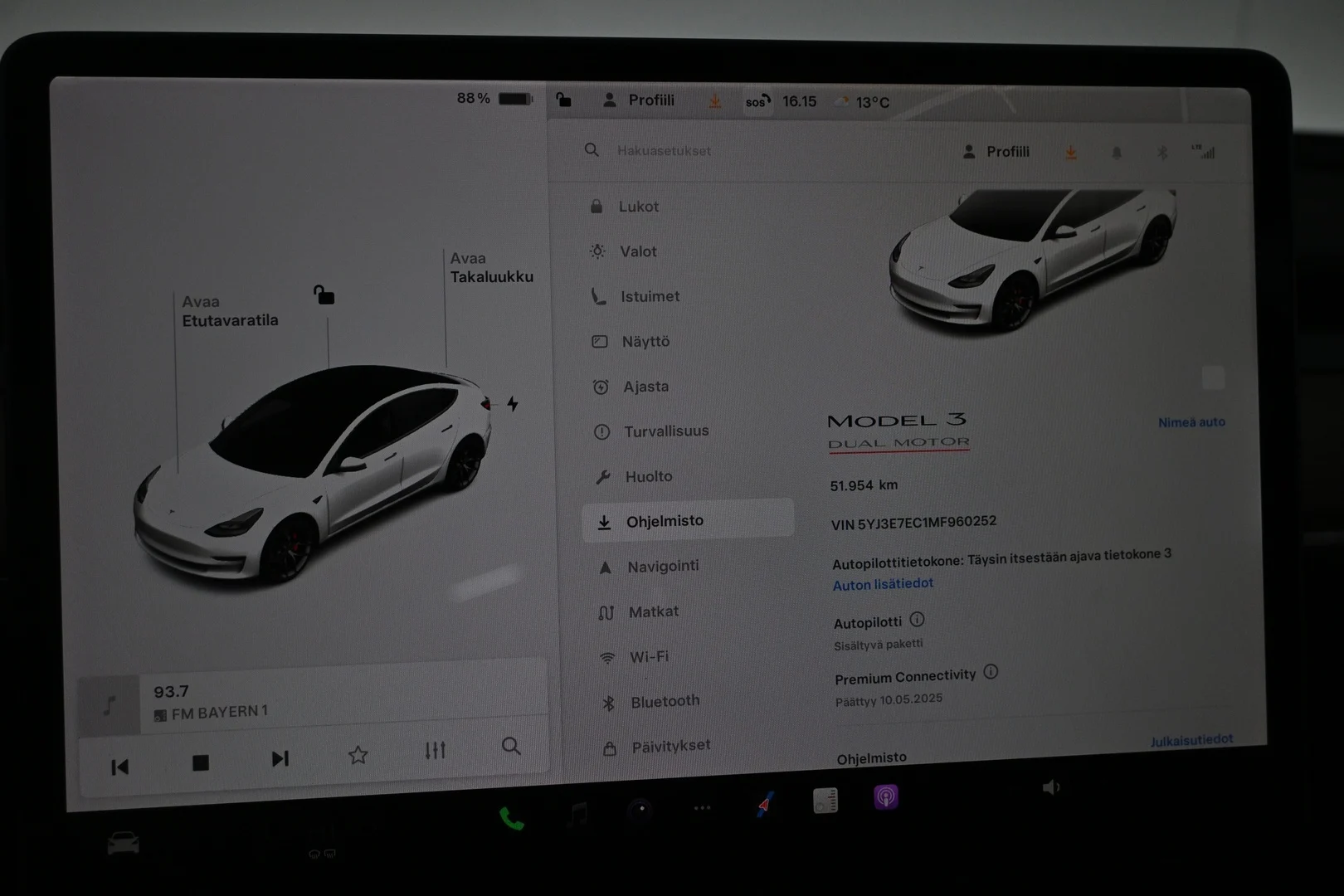1344x896 pixels.
Task: Open car controls via car icon
Action: pyautogui.click(x=123, y=845)
